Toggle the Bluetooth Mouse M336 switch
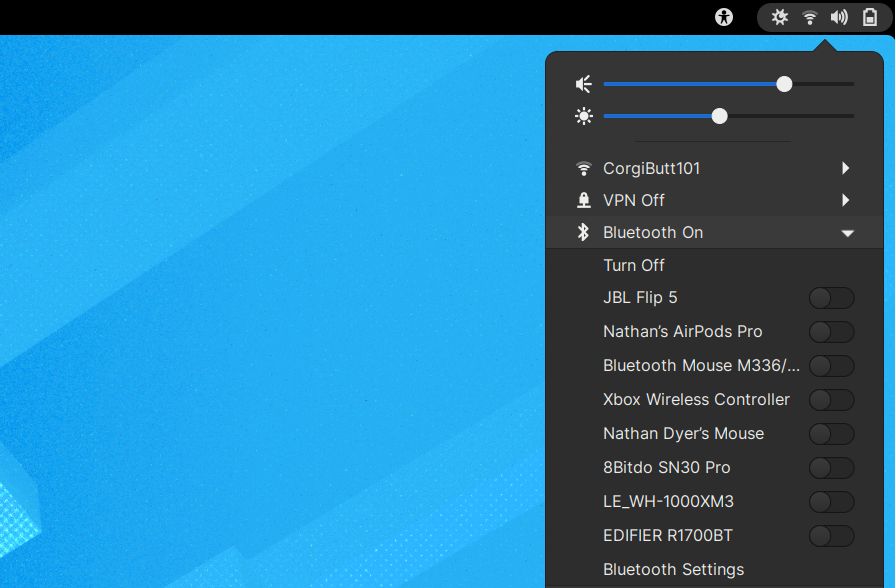The width and height of the screenshot is (895, 588). coord(832,366)
